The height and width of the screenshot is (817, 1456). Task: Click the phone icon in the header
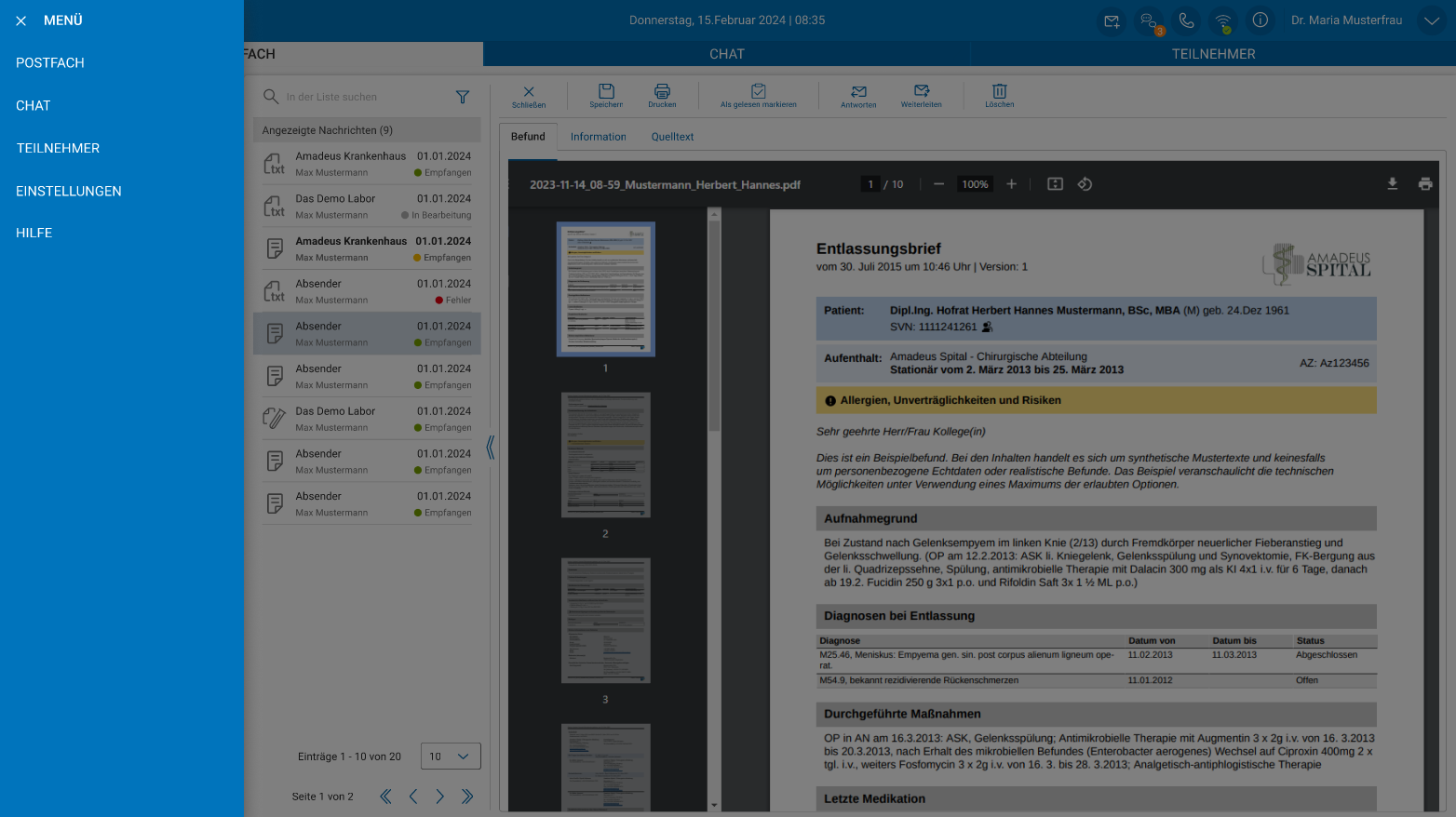(x=1186, y=20)
